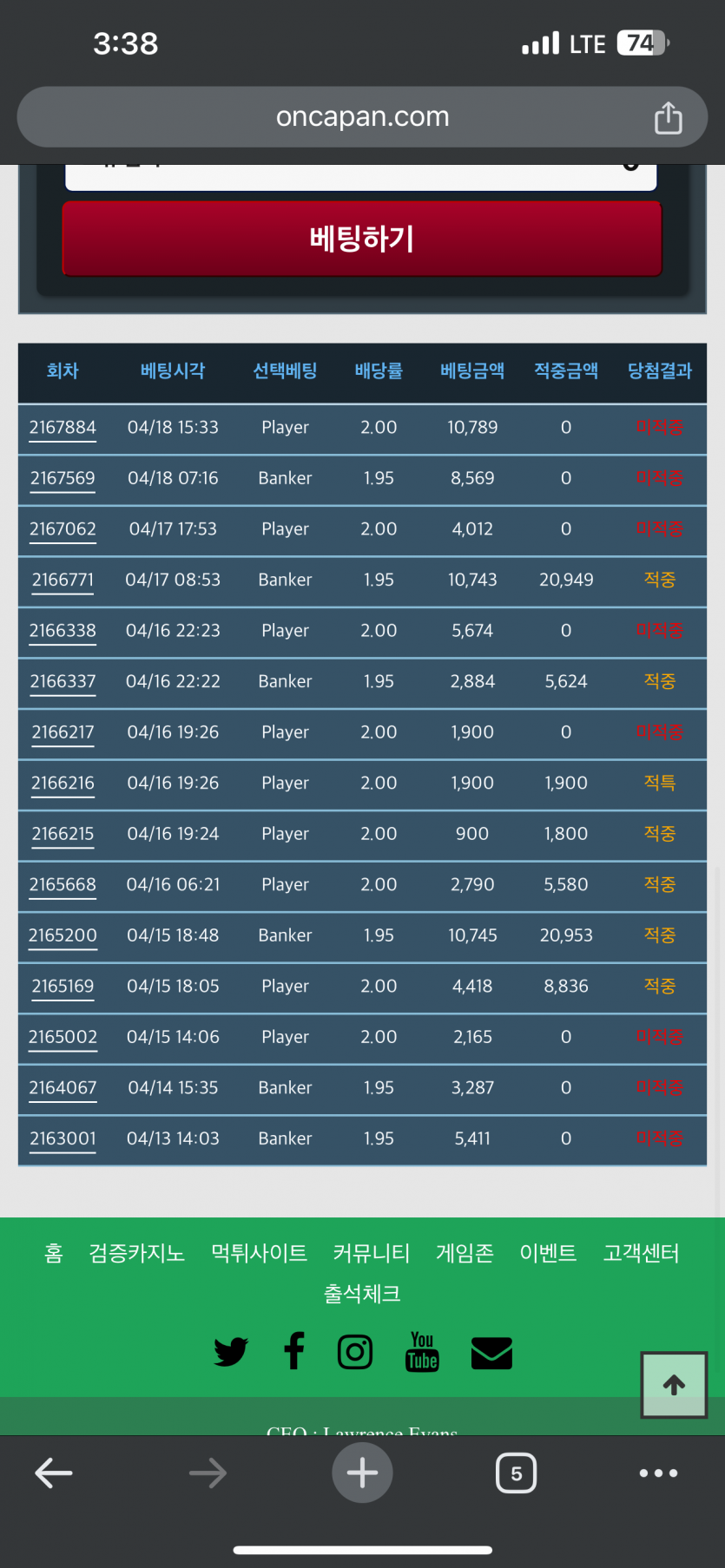Open the tab switcher showing 5 tabs
The width and height of the screenshot is (725, 1568).
coord(516,1473)
